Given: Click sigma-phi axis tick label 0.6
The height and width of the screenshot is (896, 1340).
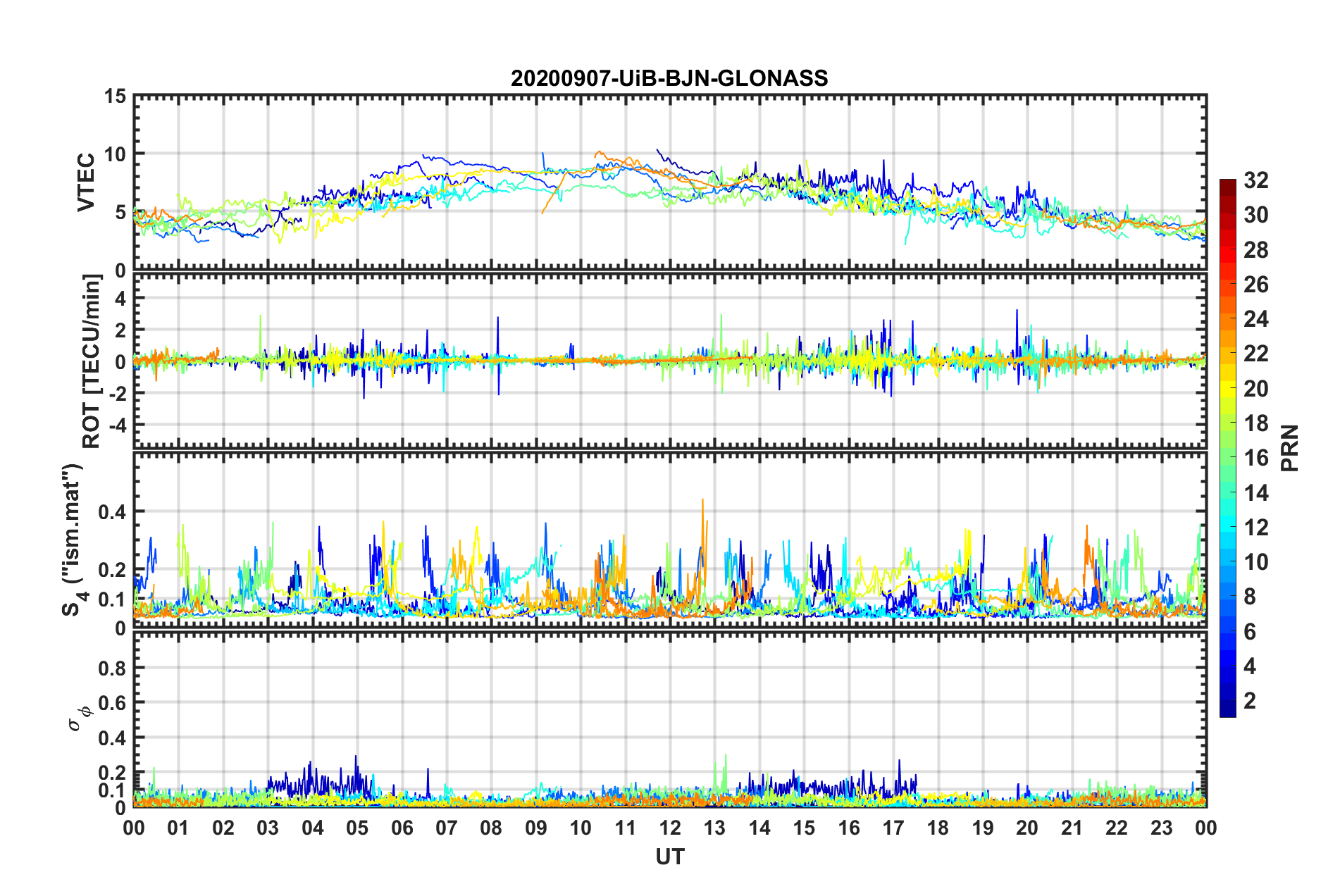Looking at the screenshot, I should (x=113, y=703).
